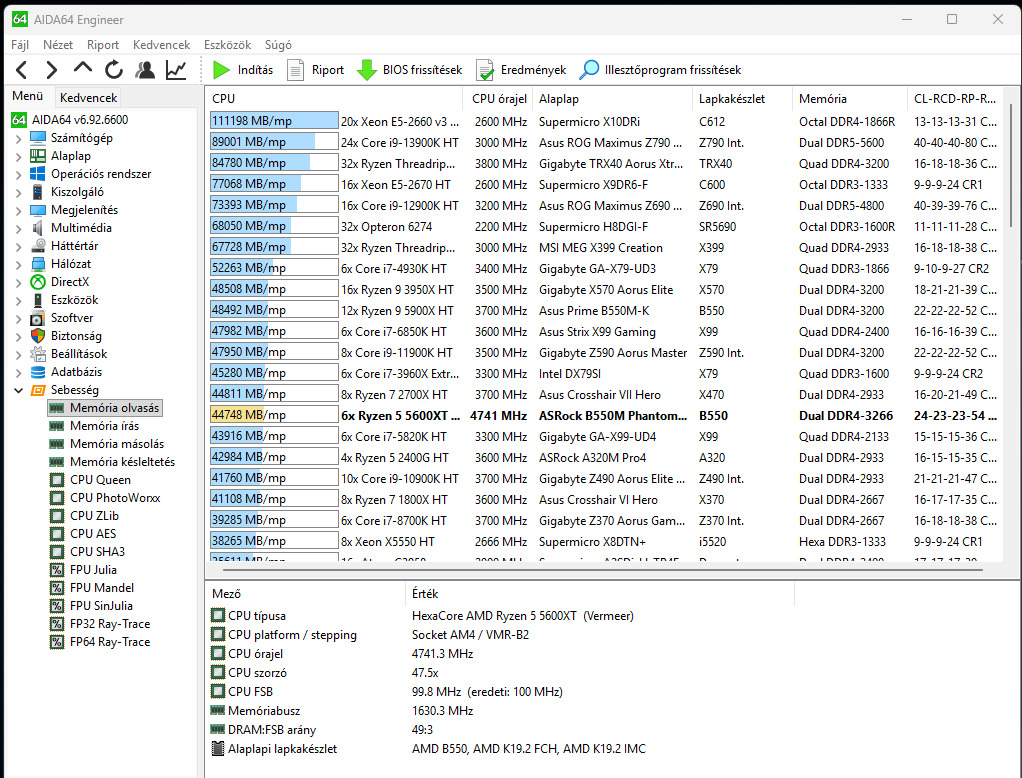Select FPU SinJulia benchmark
This screenshot has height=778, width=1022.
coord(91,606)
